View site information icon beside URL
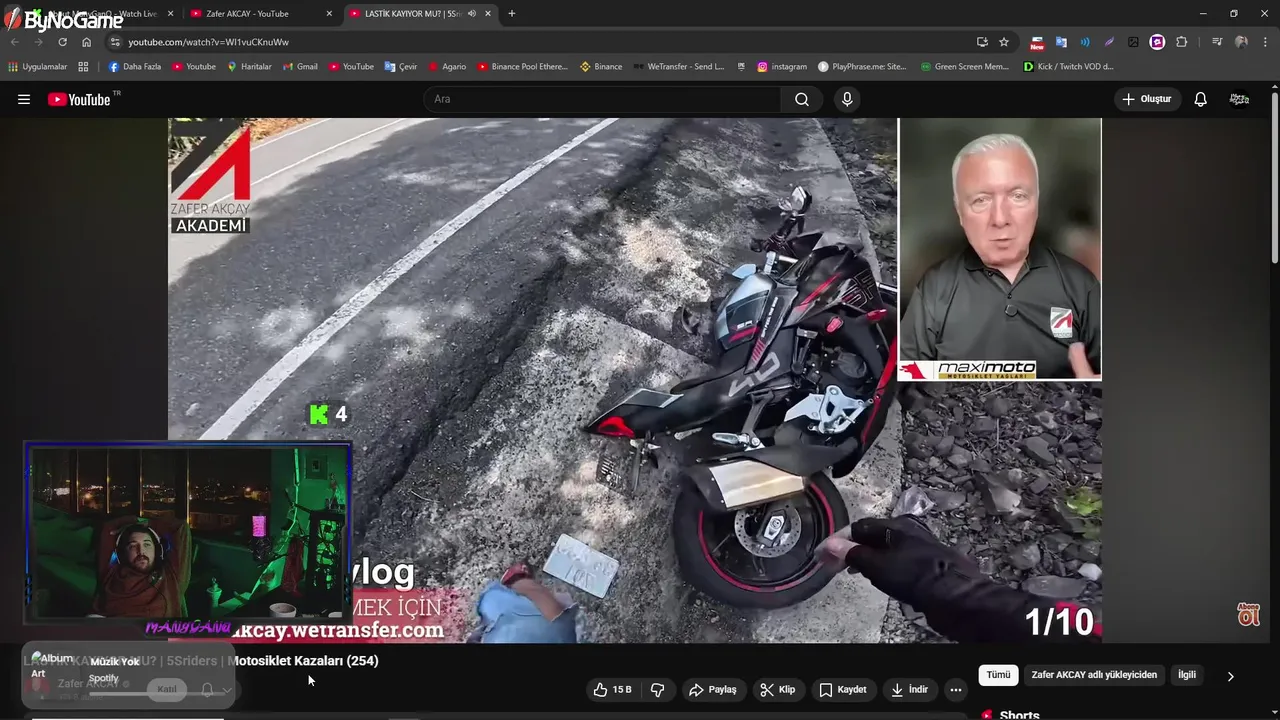1280x720 pixels. [115, 42]
